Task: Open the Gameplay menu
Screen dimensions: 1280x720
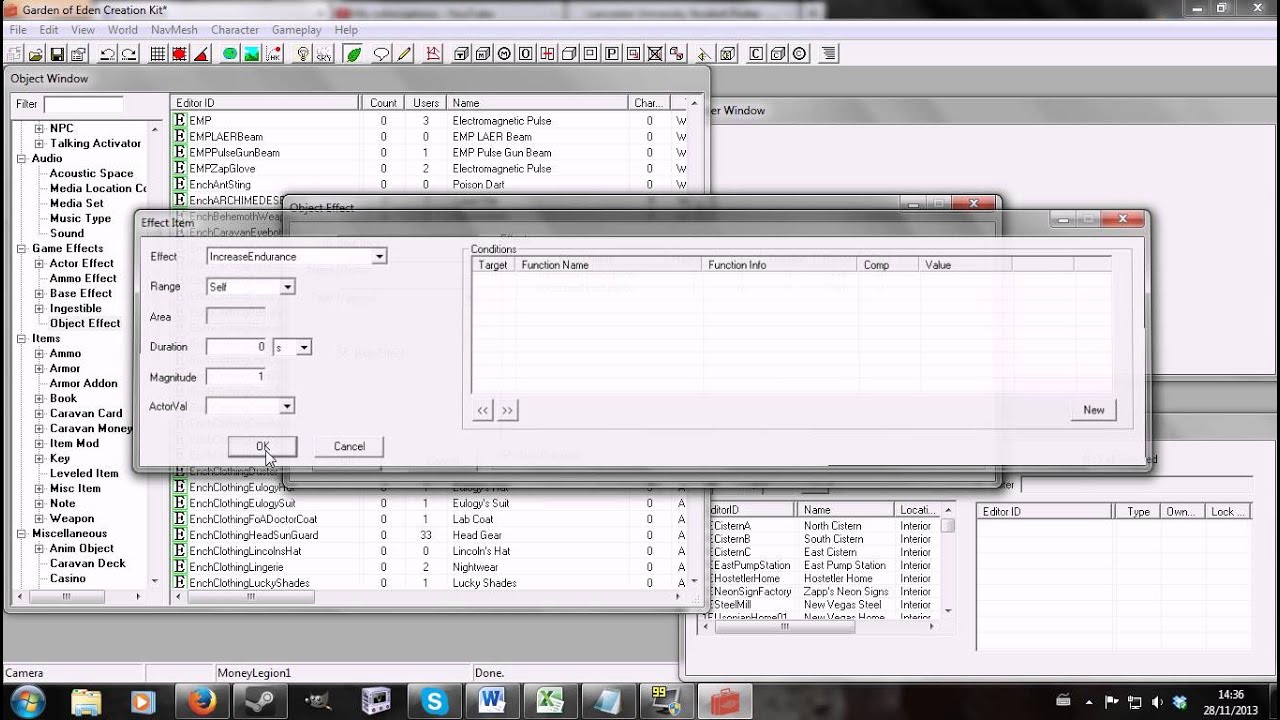Action: click(297, 30)
